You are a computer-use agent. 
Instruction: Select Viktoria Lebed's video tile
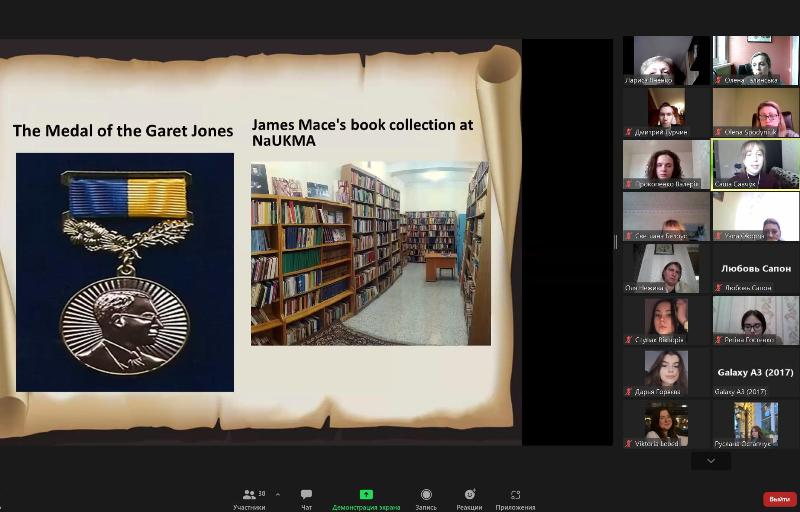pyautogui.click(x=666, y=424)
